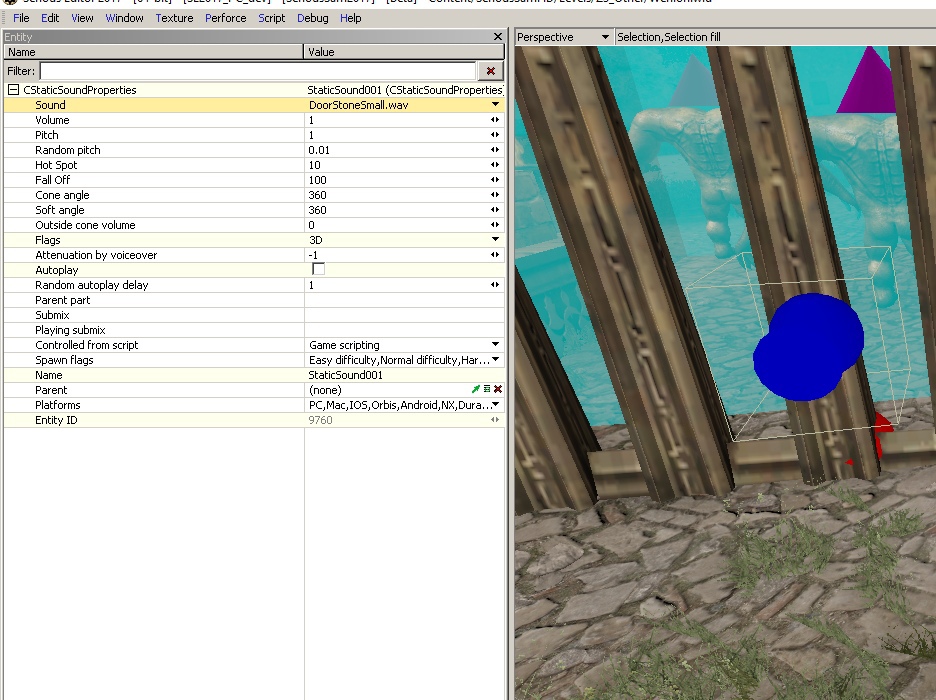Open the Perspective view dropdown
This screenshot has height=700, width=936.
click(605, 37)
